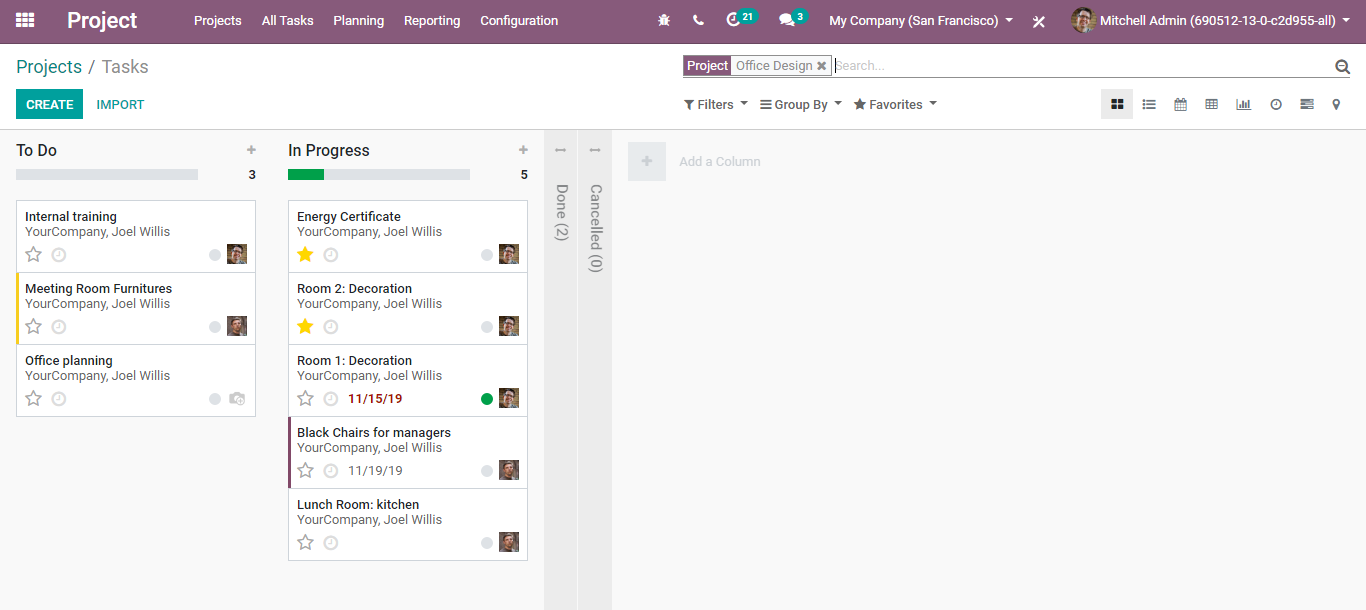Screen dimensions: 1366x610
Task: Open the debug bug icon
Action: (665, 20)
